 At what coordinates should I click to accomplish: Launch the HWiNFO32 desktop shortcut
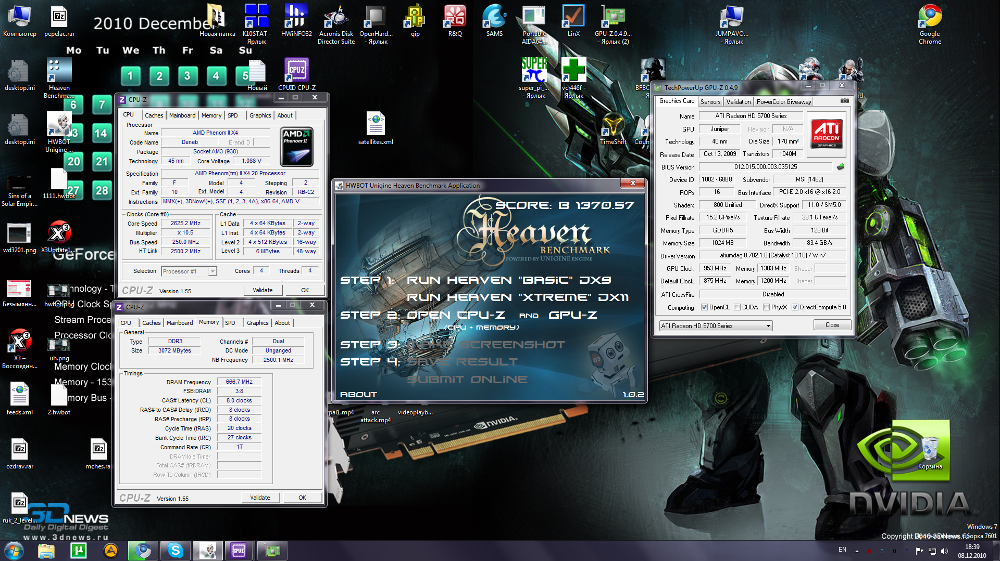point(296,21)
